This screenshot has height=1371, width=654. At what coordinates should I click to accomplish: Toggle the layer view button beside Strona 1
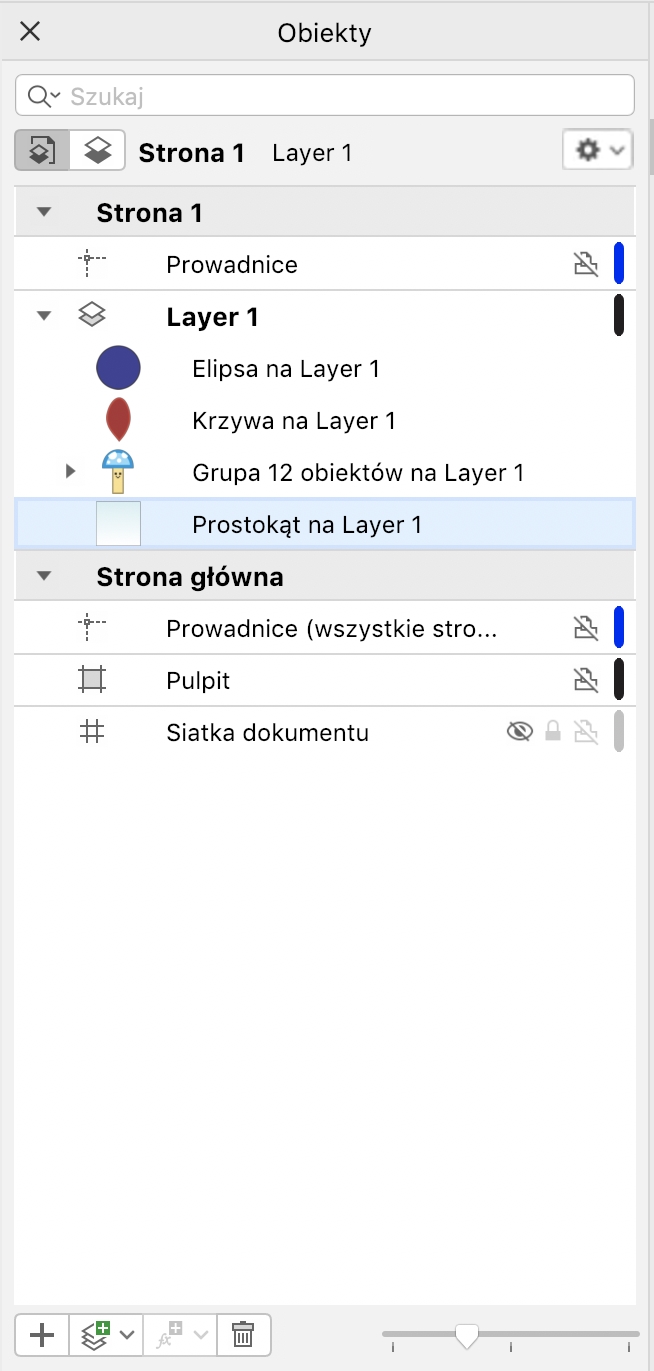(x=97, y=152)
